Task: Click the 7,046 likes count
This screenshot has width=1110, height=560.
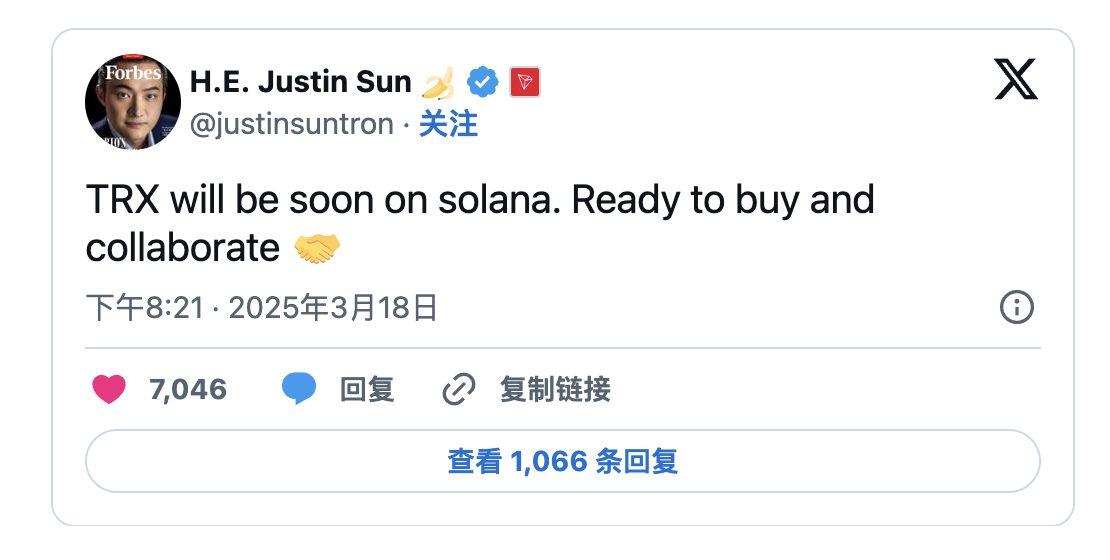Action: click(x=188, y=389)
